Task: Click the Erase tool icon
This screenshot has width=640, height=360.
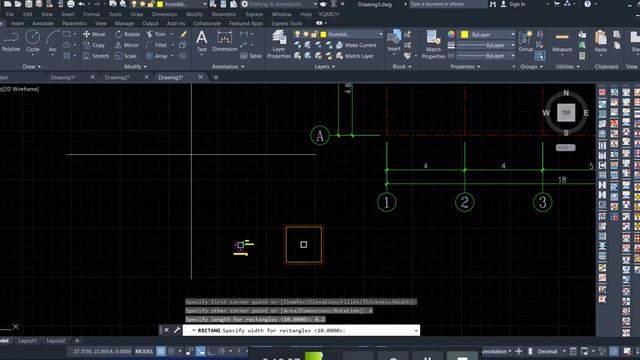Action: (183, 34)
